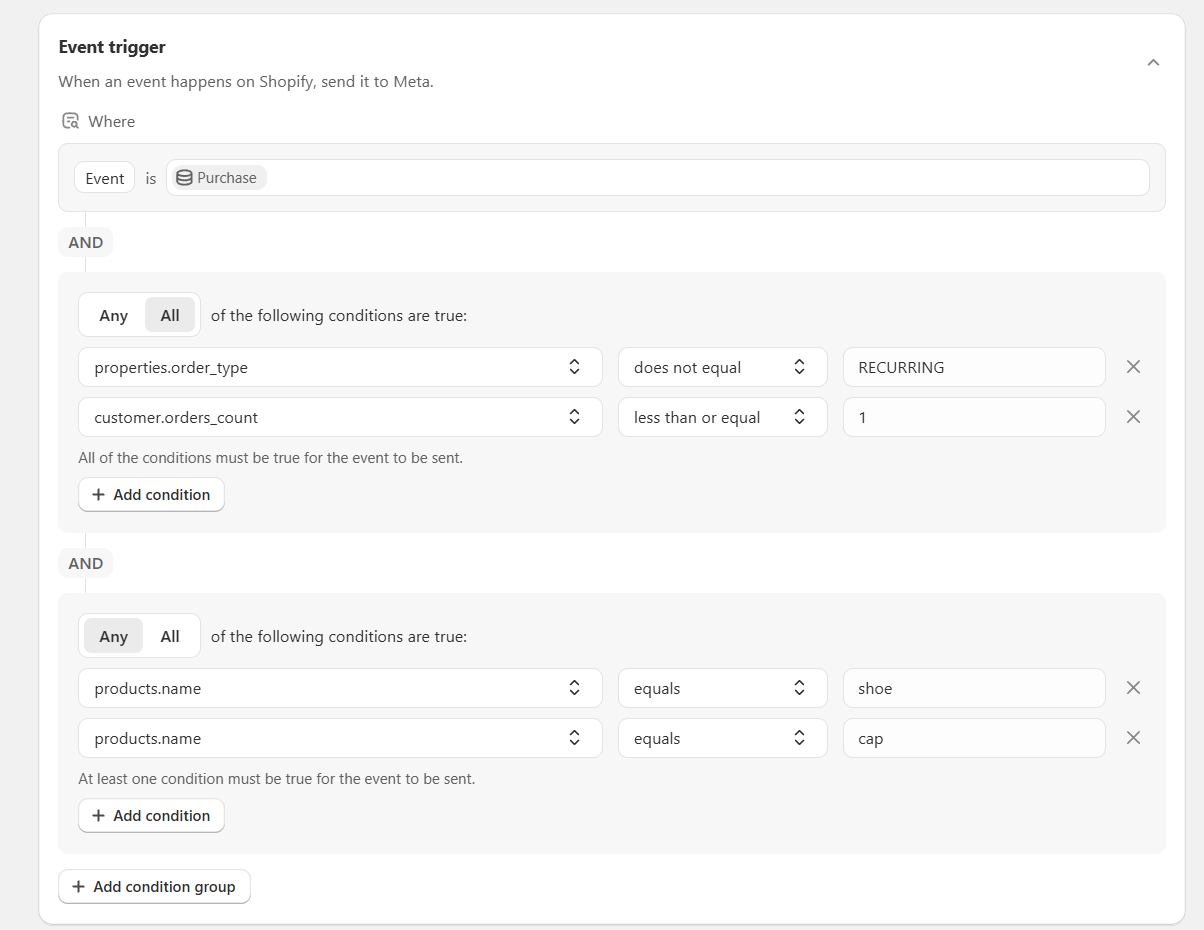Remove the customer.orders_count condition row
Screen dimensions: 1204x930
point(1133,417)
